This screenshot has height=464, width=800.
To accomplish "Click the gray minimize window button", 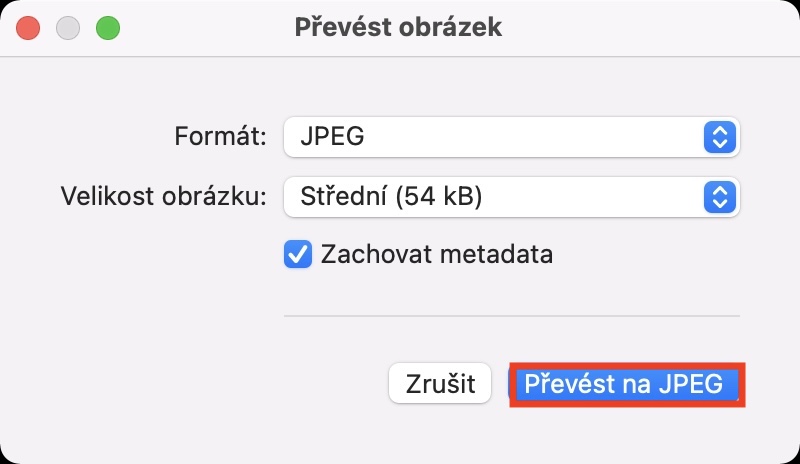I will click(x=68, y=28).
